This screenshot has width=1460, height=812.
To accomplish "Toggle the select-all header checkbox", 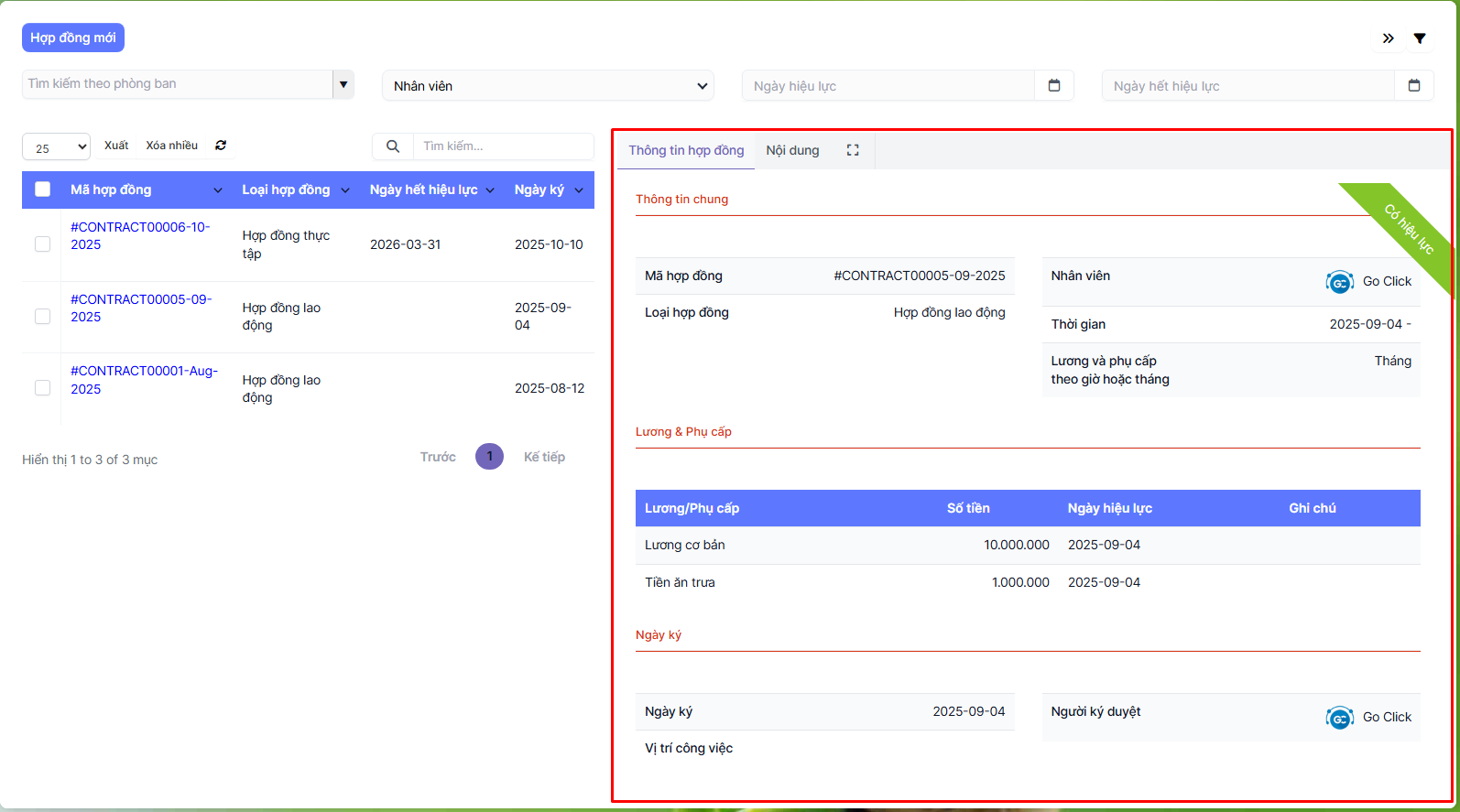I will pyautogui.click(x=42, y=189).
